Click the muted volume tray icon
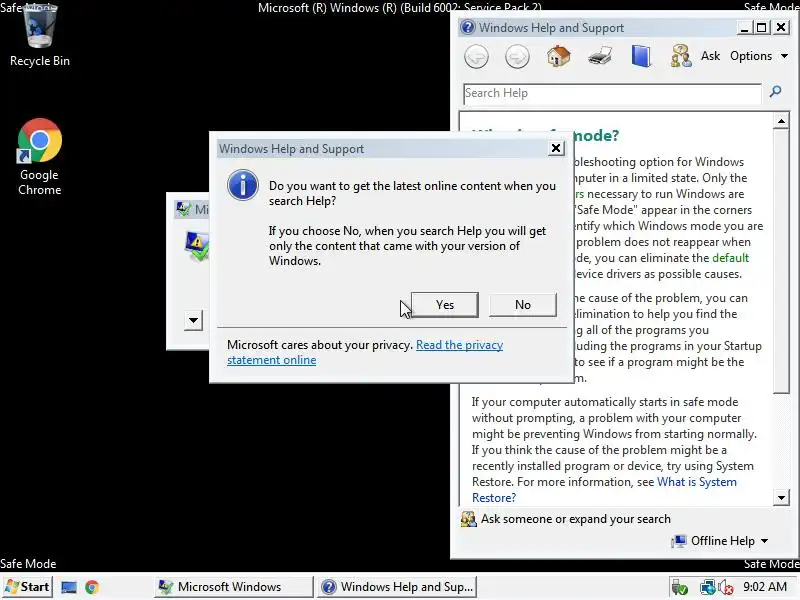The height and width of the screenshot is (600, 800). pos(726,587)
